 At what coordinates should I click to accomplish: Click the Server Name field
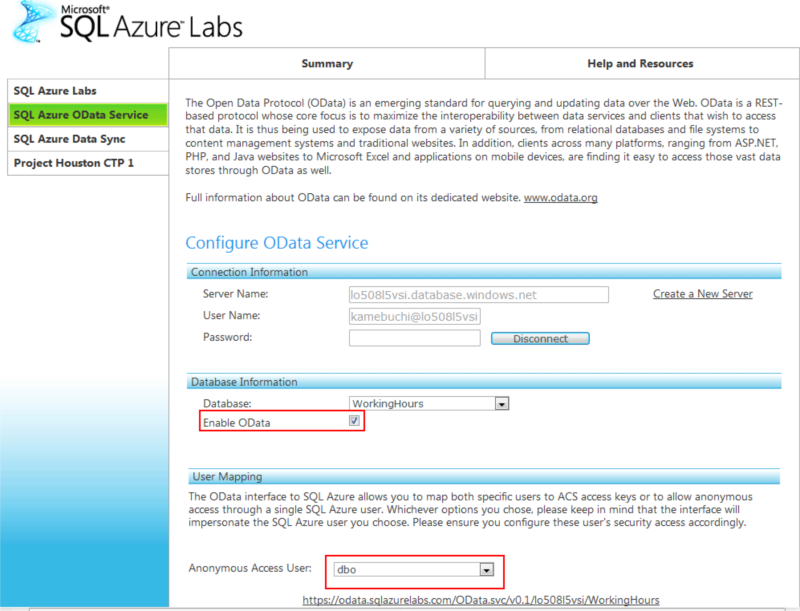coord(478,295)
